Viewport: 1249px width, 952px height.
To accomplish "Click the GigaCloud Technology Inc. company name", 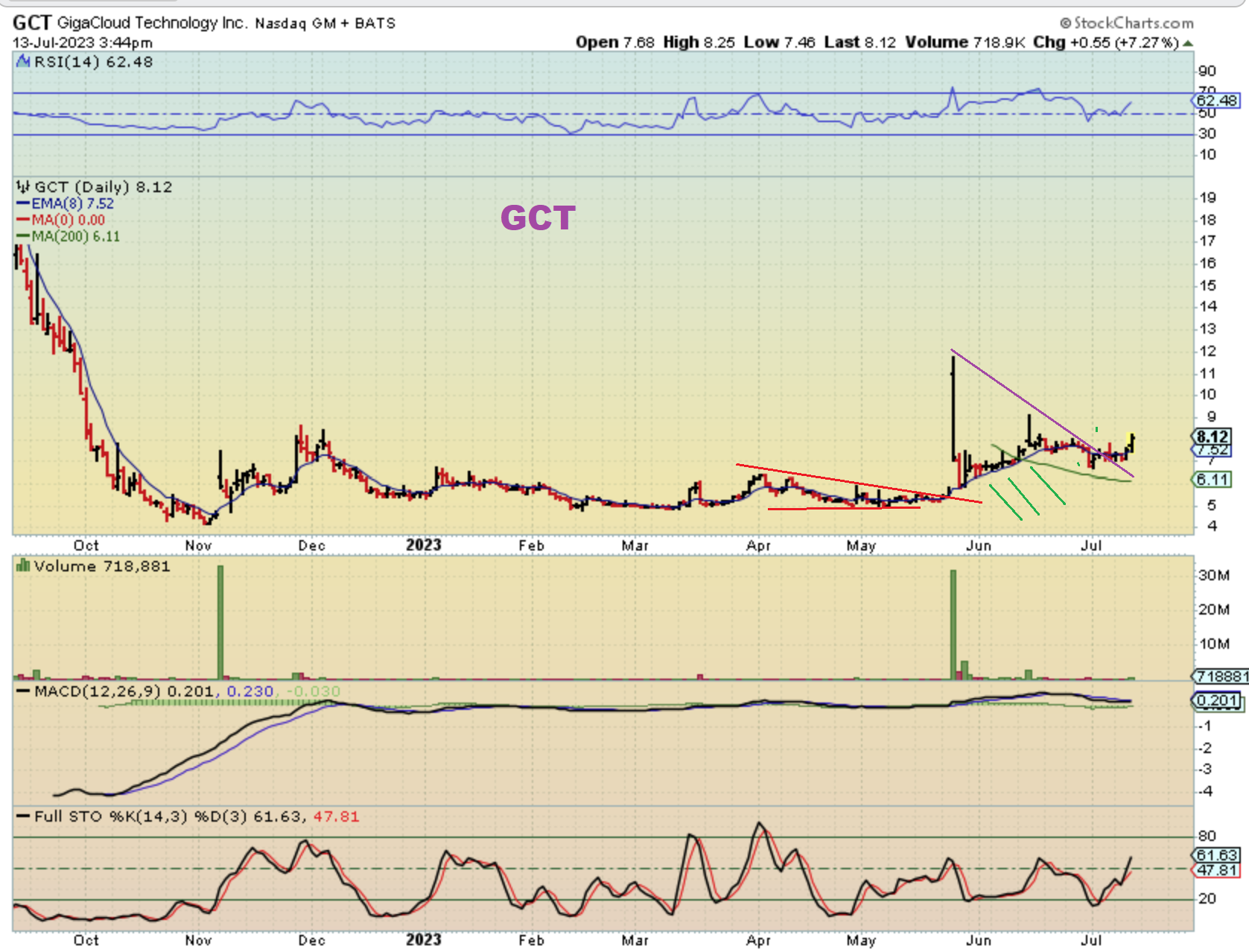I will (152, 23).
